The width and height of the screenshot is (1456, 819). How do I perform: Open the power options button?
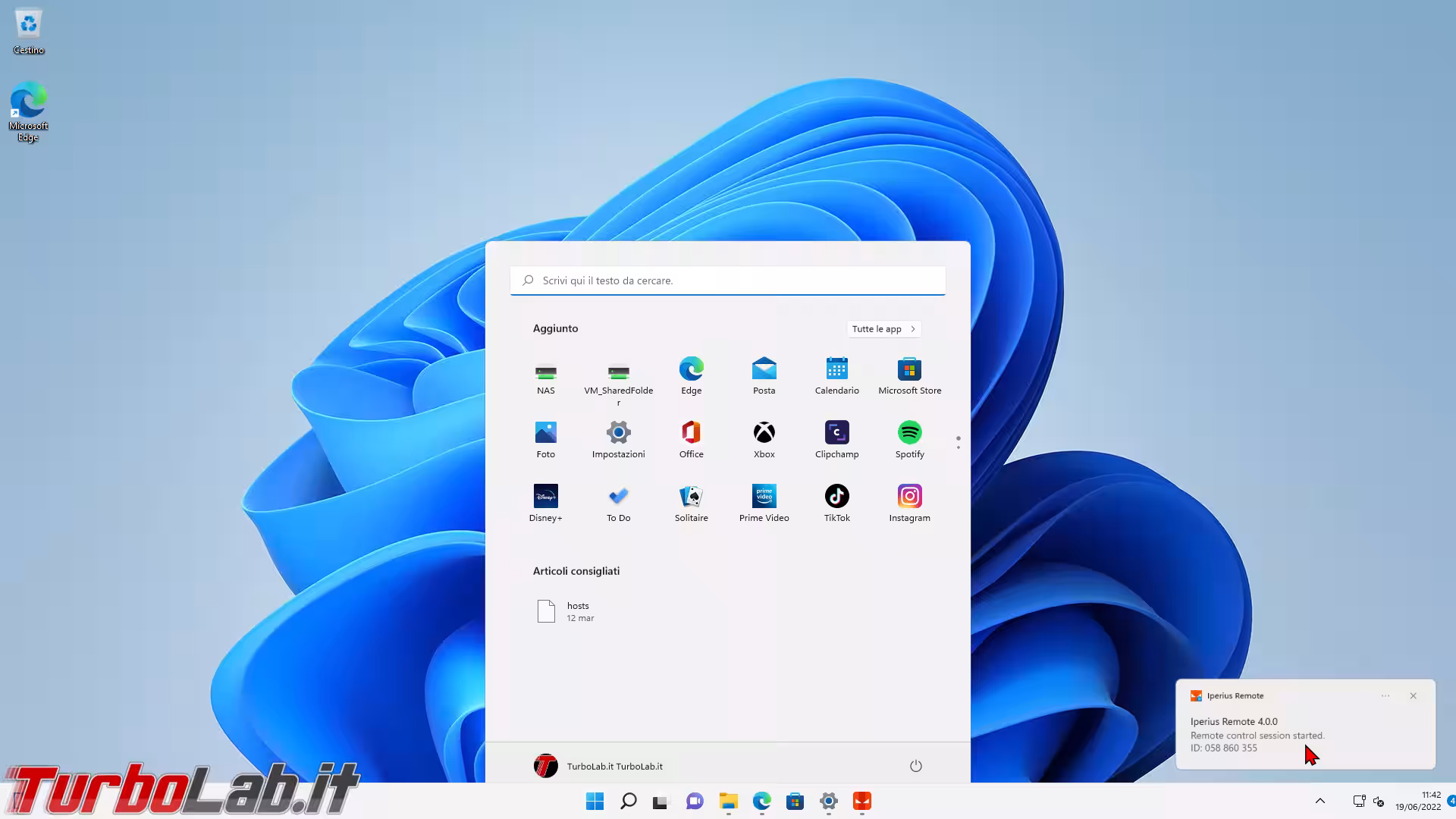tap(915, 766)
